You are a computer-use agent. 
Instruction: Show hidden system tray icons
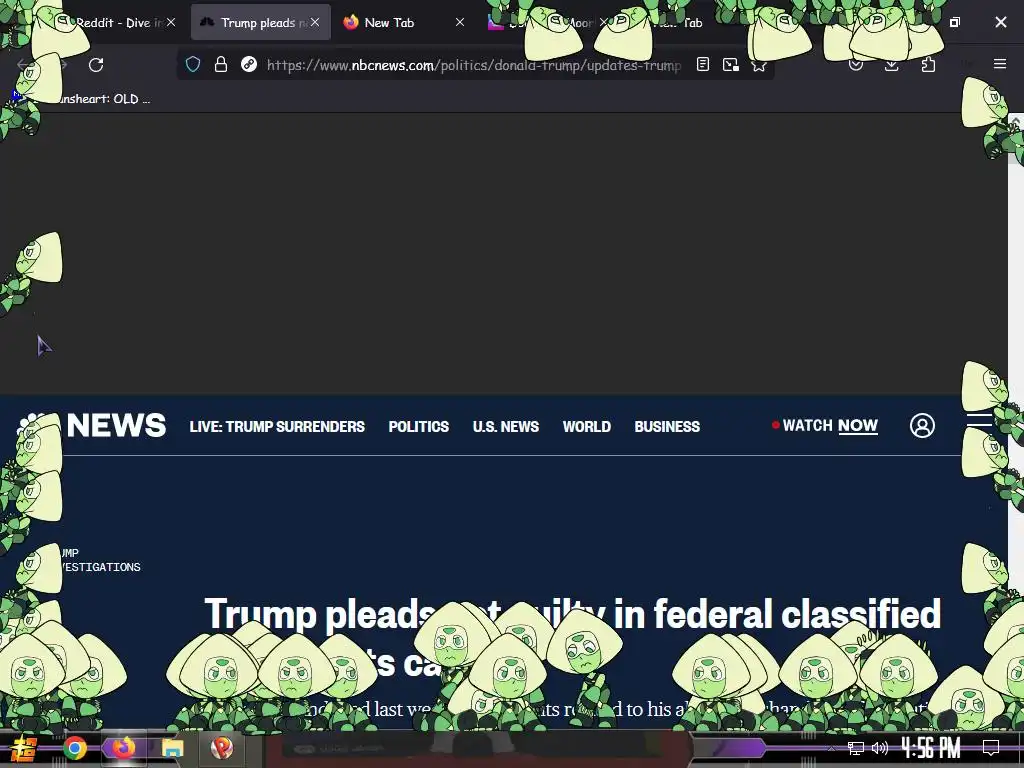[831, 748]
